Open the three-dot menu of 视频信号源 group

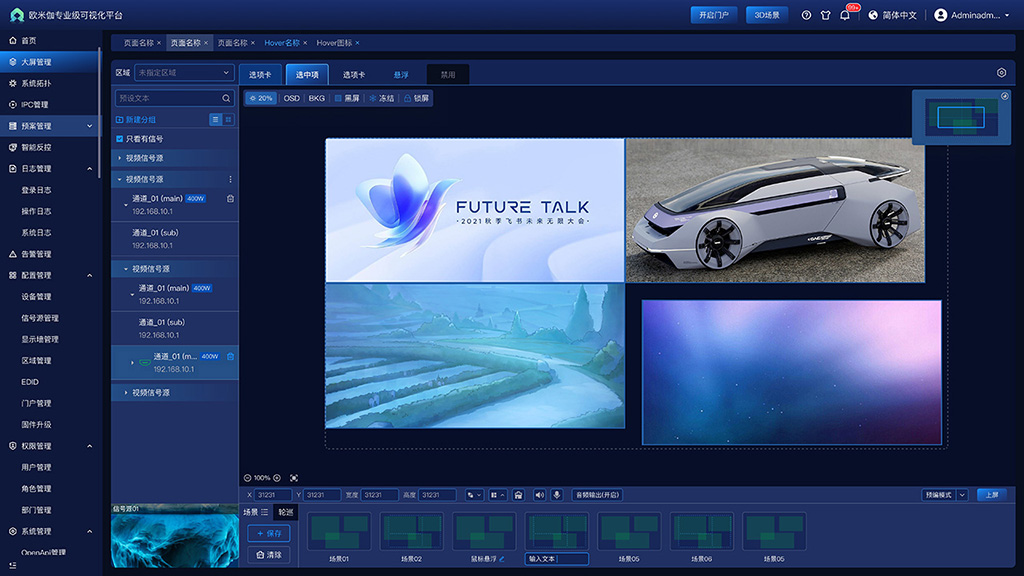pos(230,179)
